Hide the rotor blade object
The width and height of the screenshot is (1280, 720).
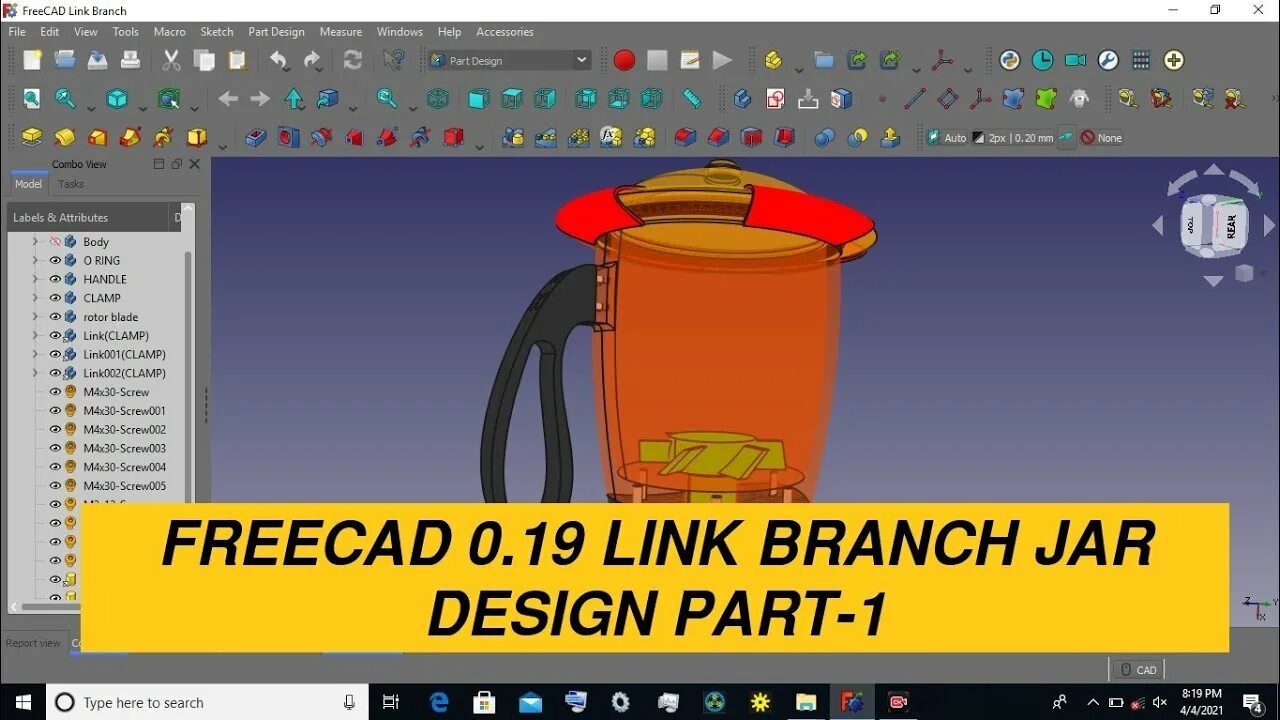[x=55, y=317]
